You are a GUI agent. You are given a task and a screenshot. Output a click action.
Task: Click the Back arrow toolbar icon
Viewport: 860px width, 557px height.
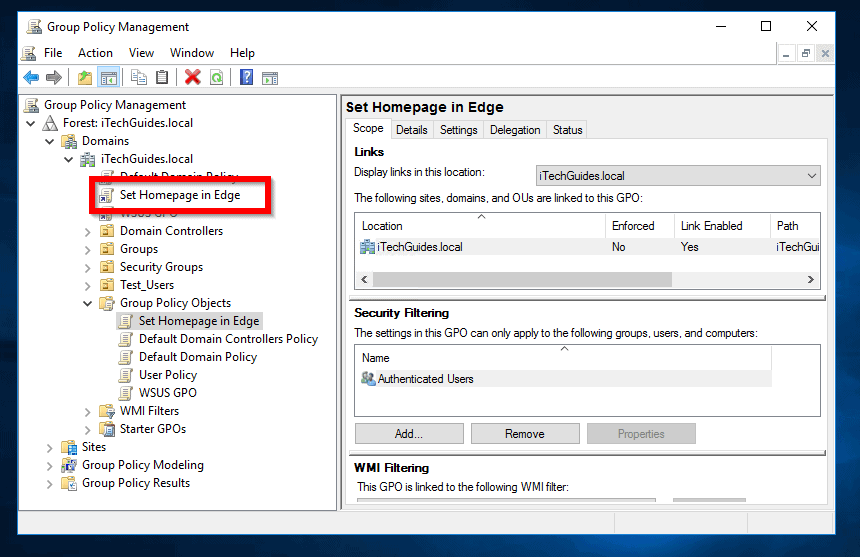click(x=31, y=77)
